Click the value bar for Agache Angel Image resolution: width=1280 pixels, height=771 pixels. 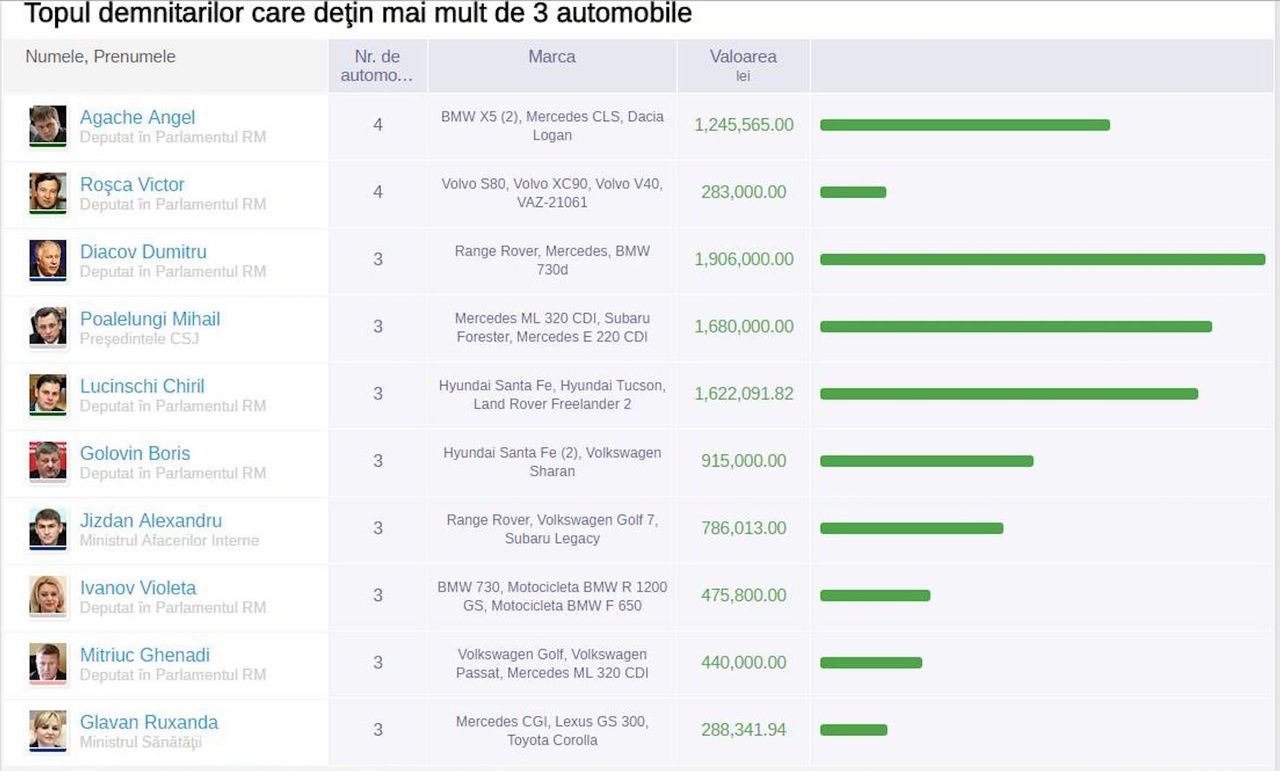pyautogui.click(x=965, y=125)
